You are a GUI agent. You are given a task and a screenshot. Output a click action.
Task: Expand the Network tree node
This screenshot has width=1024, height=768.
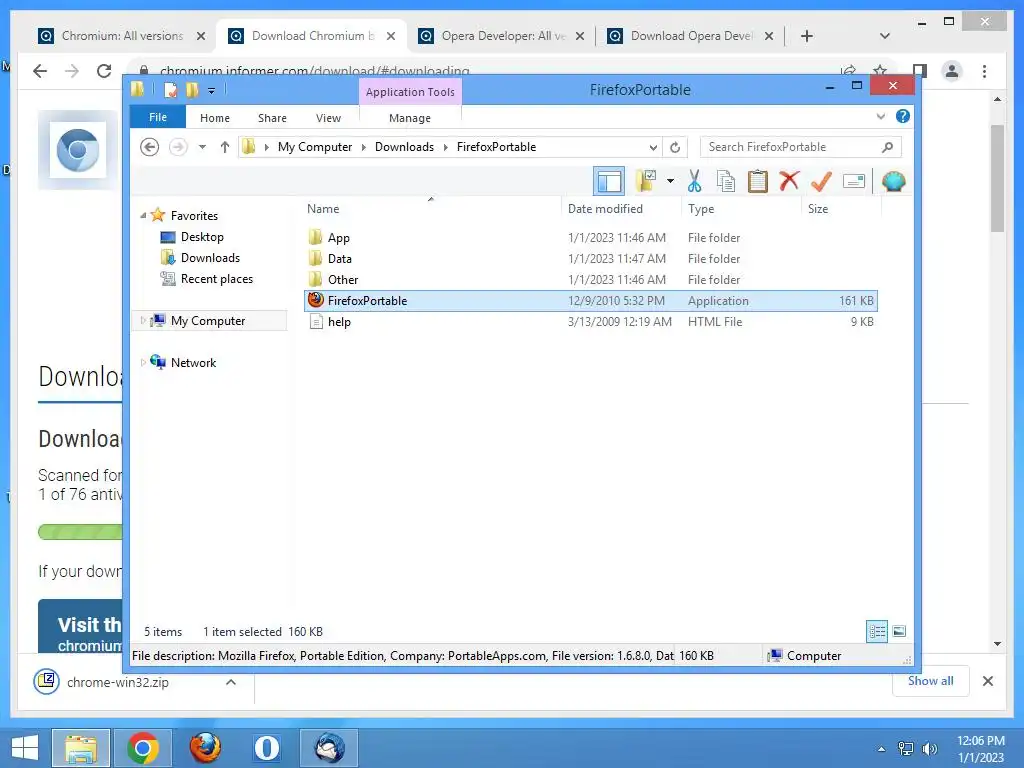point(143,362)
